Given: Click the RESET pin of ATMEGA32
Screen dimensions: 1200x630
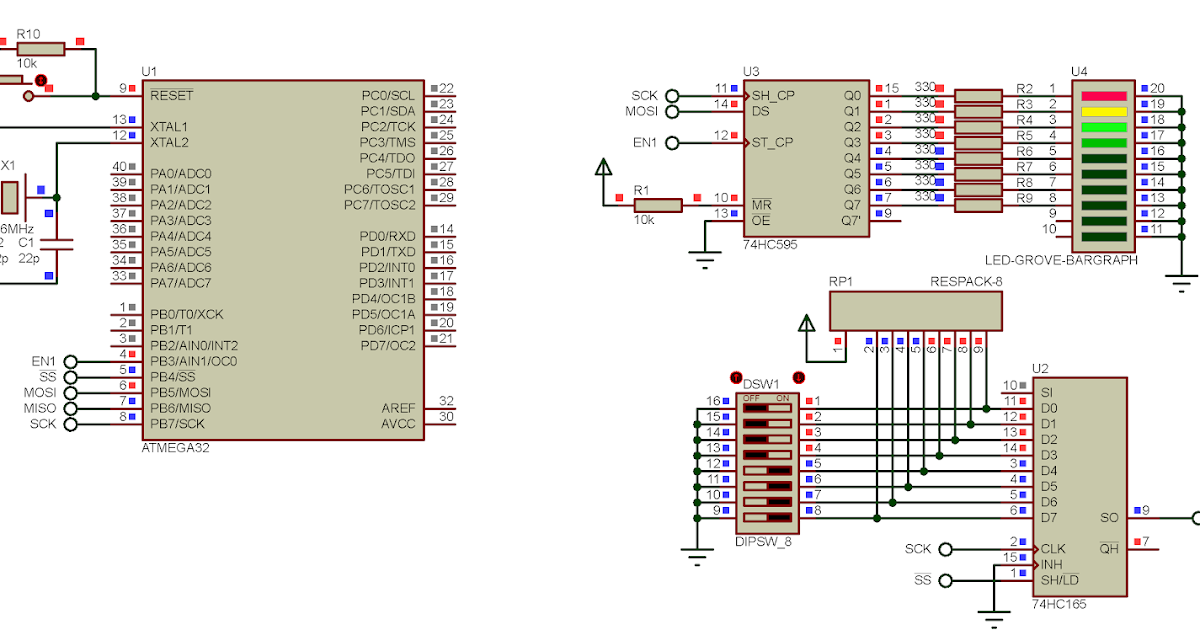Looking at the screenshot, I should pos(170,94).
